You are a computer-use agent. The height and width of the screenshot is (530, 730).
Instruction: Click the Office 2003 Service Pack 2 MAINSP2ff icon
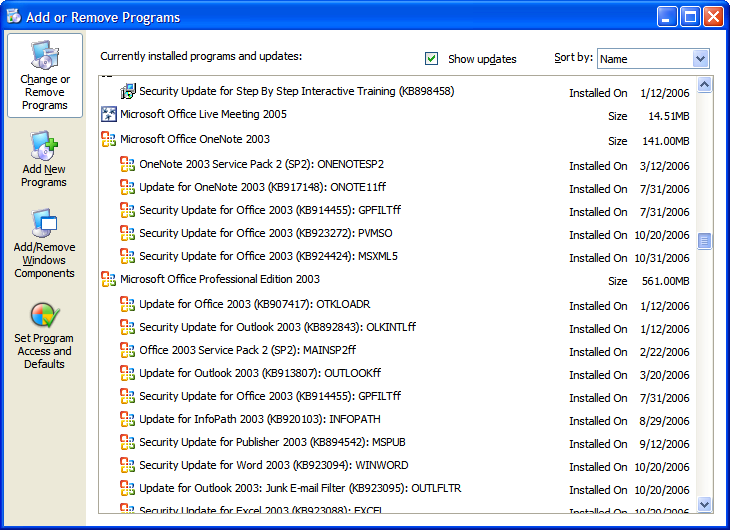(x=128, y=350)
